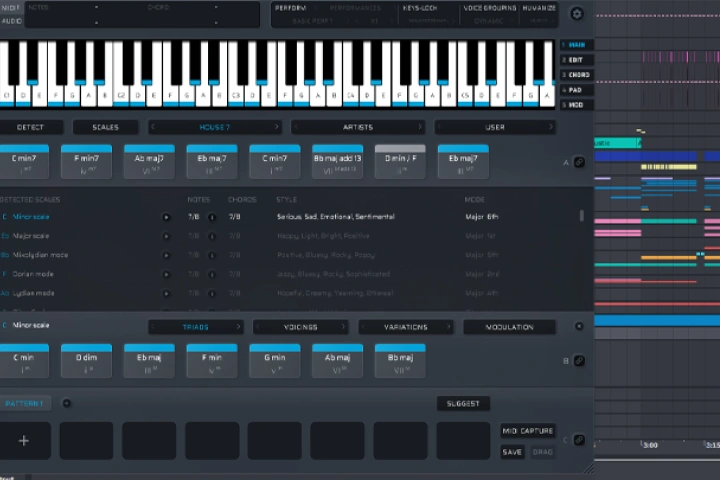Toggle VOICE GROUPING
The image size is (720, 480).
tap(489, 8)
